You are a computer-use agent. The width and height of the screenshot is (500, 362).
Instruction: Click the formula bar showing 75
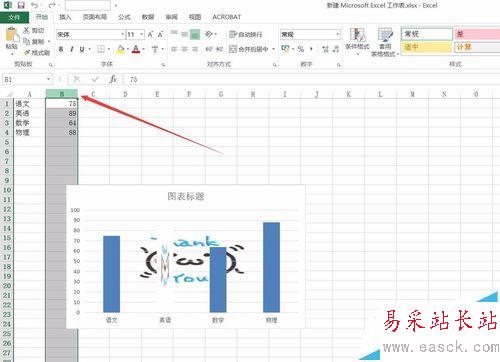312,79
